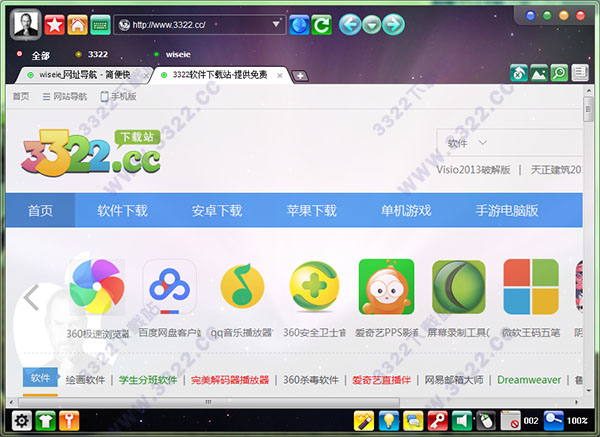Screen dimensions: 600x437
Task: Click the blue zoom magnifier at 100%
Action: click(x=553, y=421)
